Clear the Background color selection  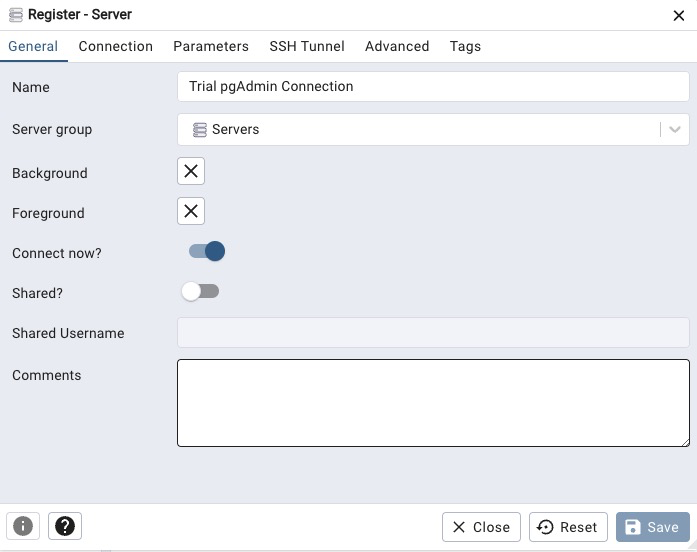tap(191, 171)
